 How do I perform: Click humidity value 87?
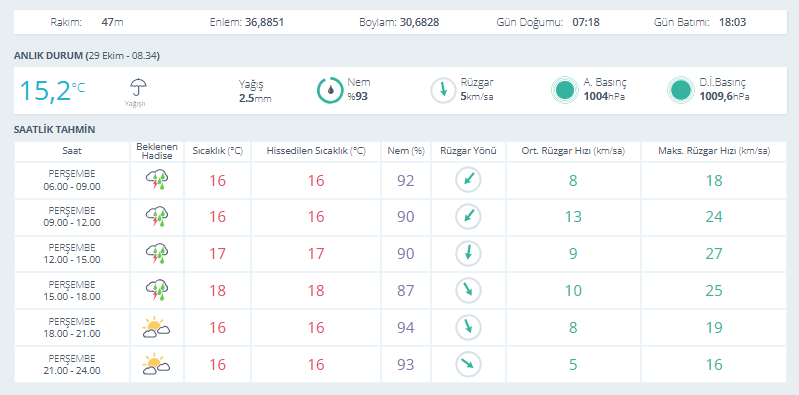click(406, 291)
